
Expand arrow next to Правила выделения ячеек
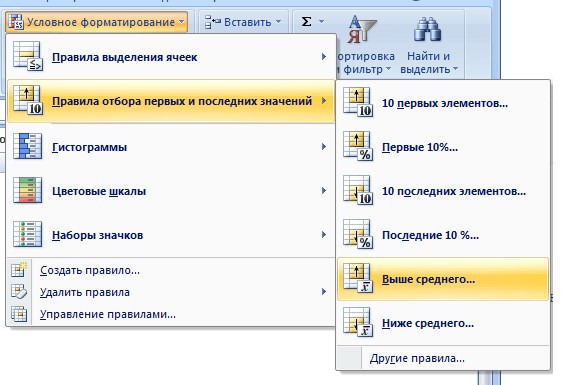click(x=324, y=57)
